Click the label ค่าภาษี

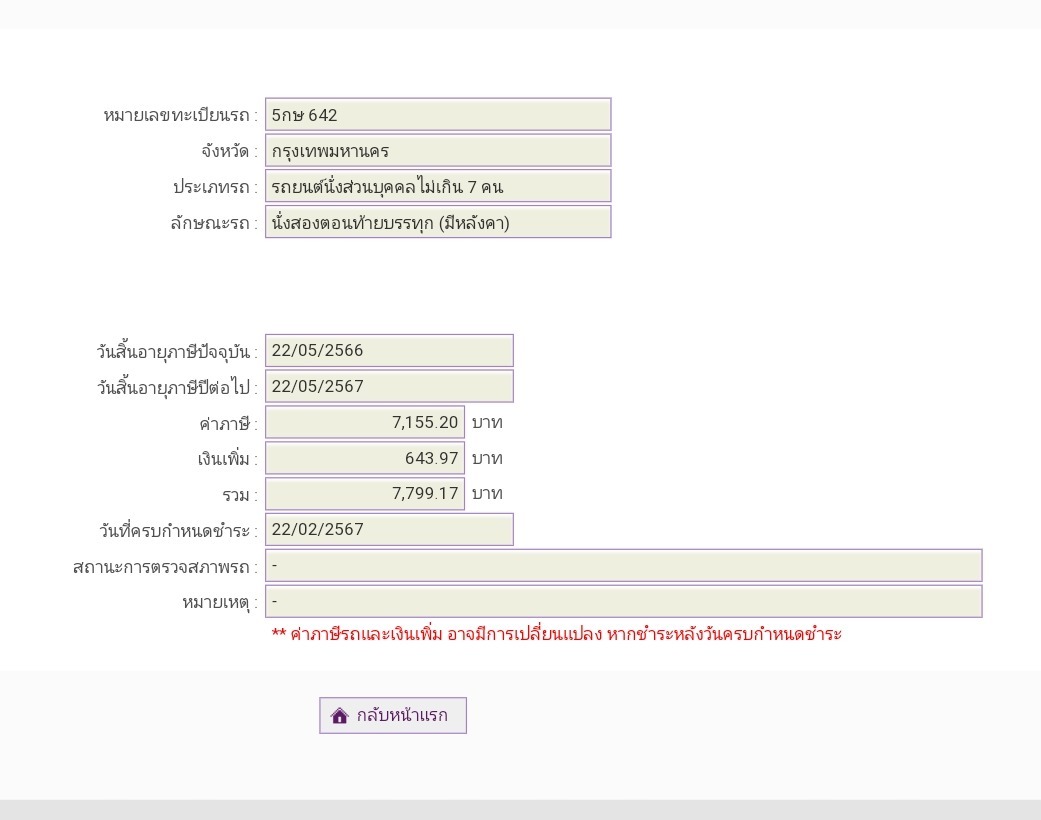[228, 423]
